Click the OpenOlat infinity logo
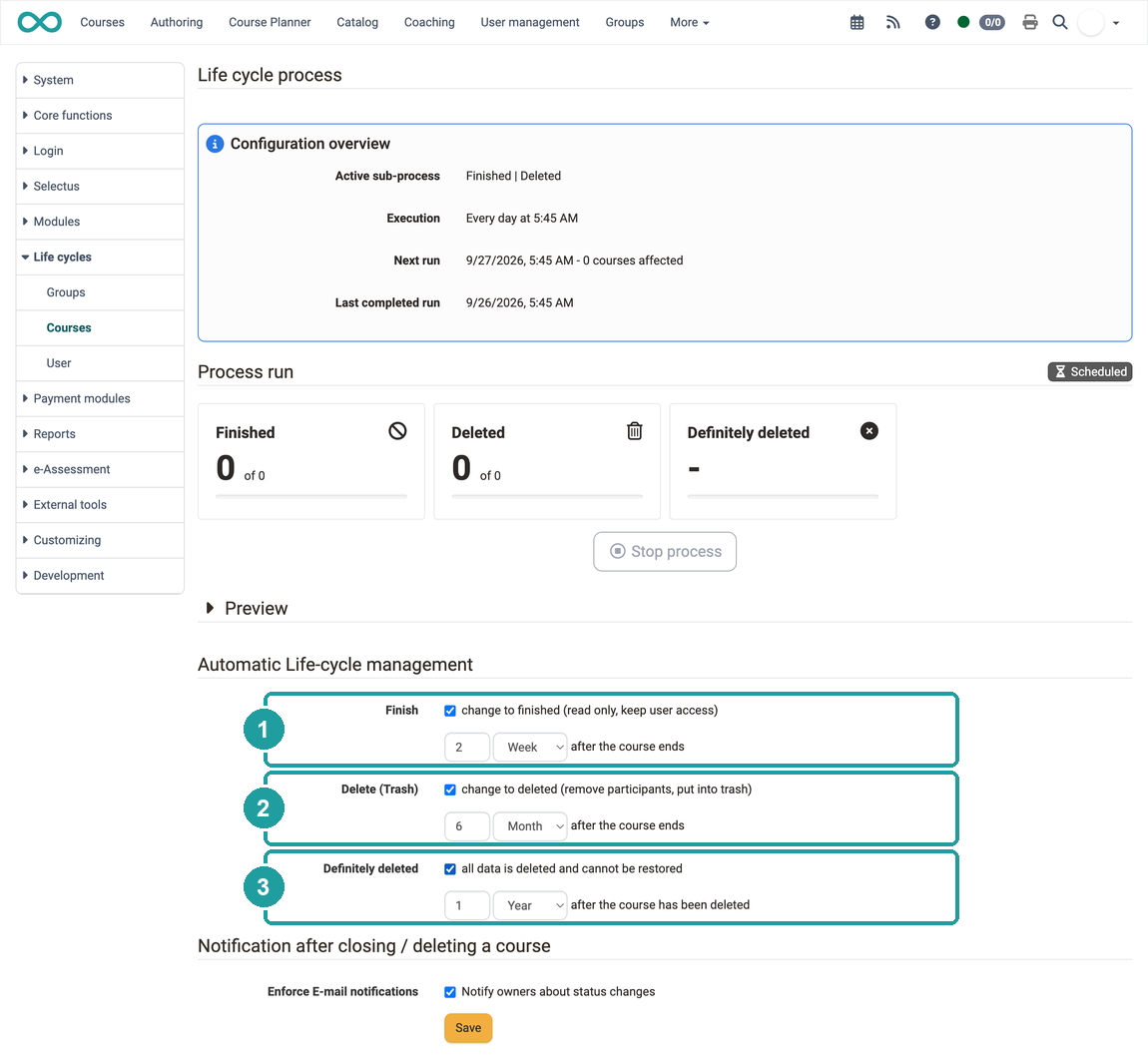1148x1060 pixels. point(40,22)
